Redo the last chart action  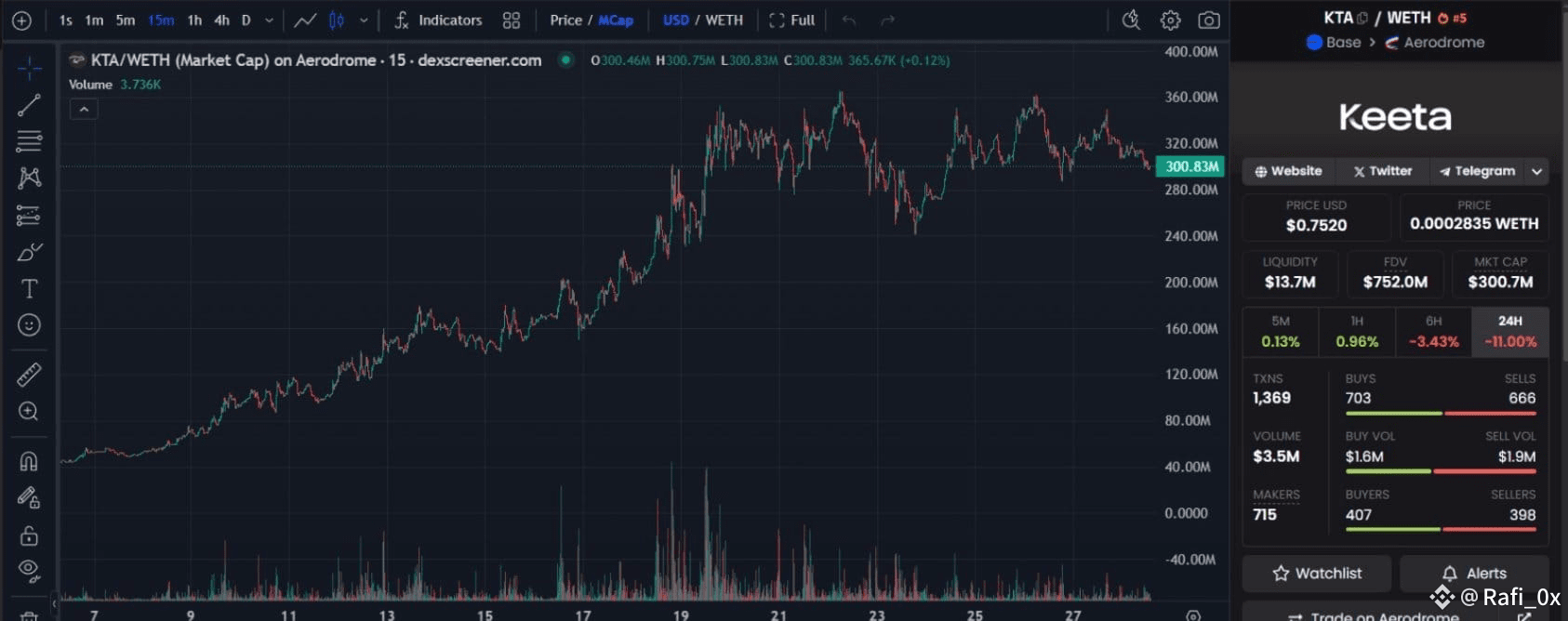point(887,20)
